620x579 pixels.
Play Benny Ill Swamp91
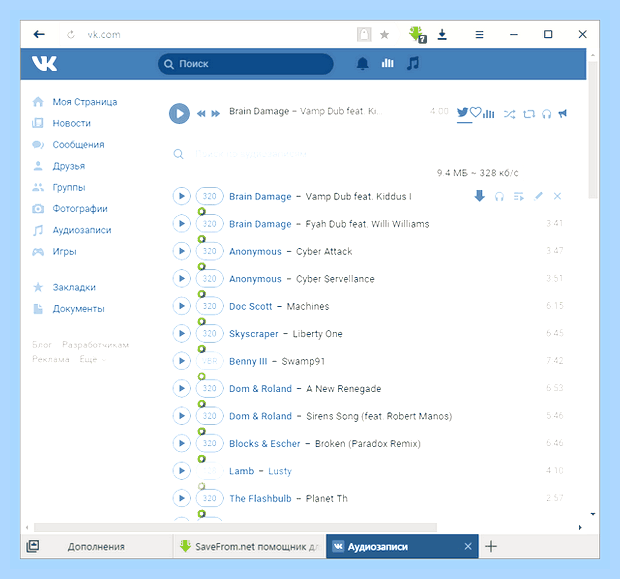[181, 361]
